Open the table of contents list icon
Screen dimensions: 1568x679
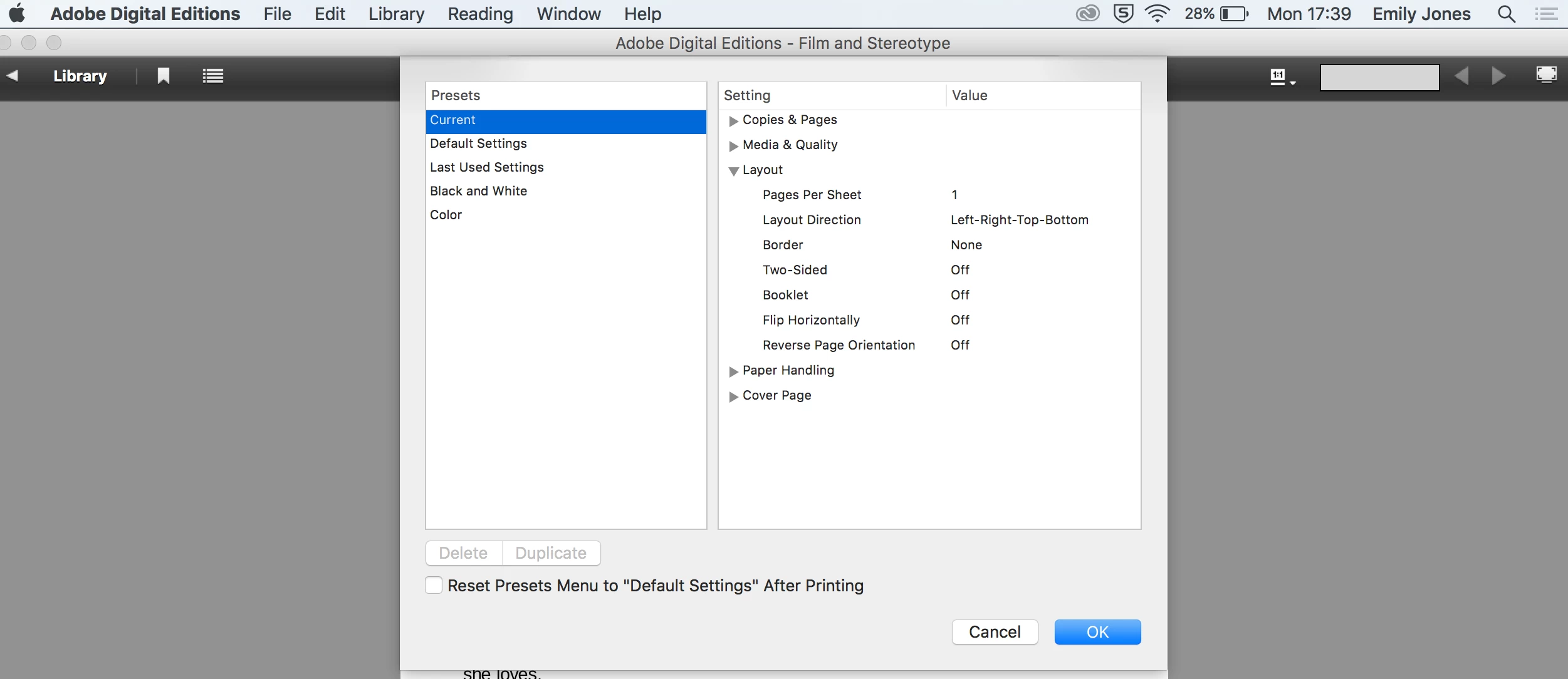[213, 76]
